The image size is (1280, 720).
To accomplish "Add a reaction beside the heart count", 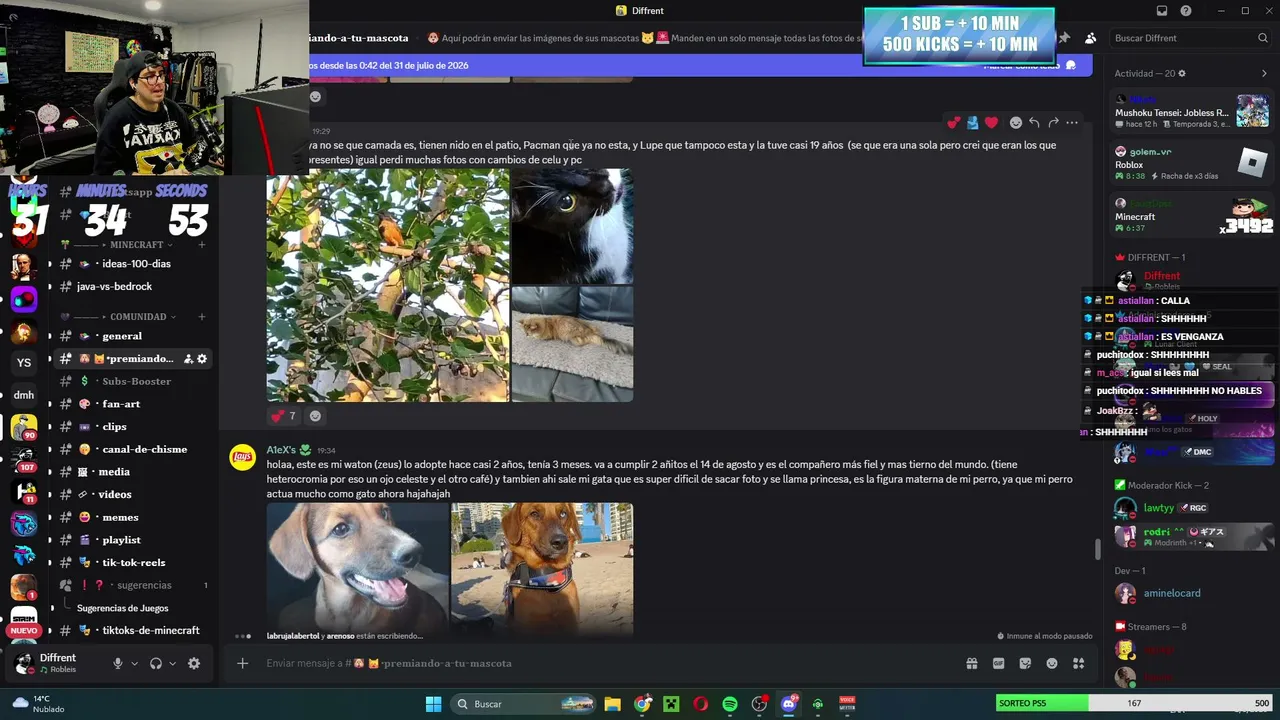I will point(315,416).
